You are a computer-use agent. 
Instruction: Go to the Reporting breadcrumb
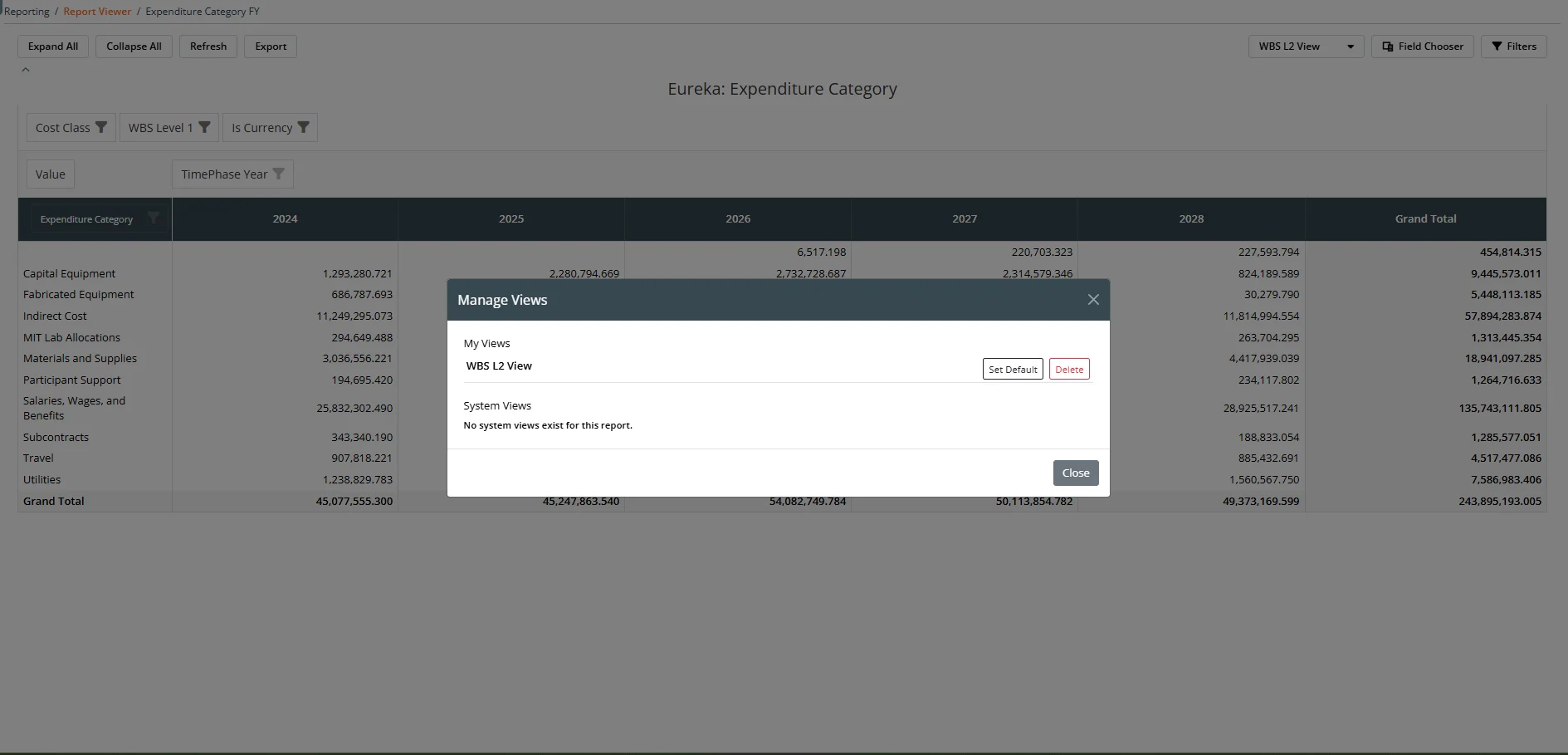point(27,12)
